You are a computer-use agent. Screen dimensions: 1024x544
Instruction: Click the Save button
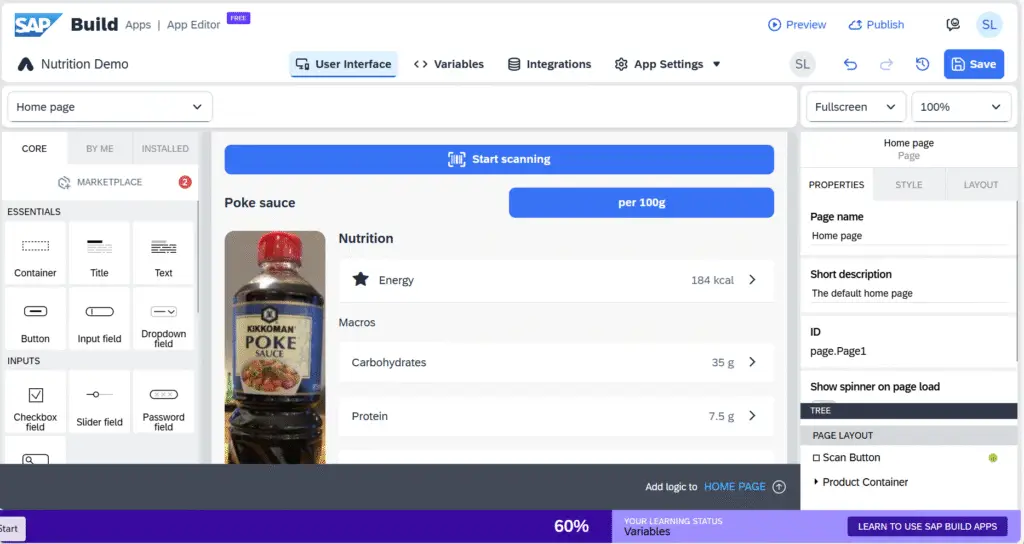click(x=973, y=64)
